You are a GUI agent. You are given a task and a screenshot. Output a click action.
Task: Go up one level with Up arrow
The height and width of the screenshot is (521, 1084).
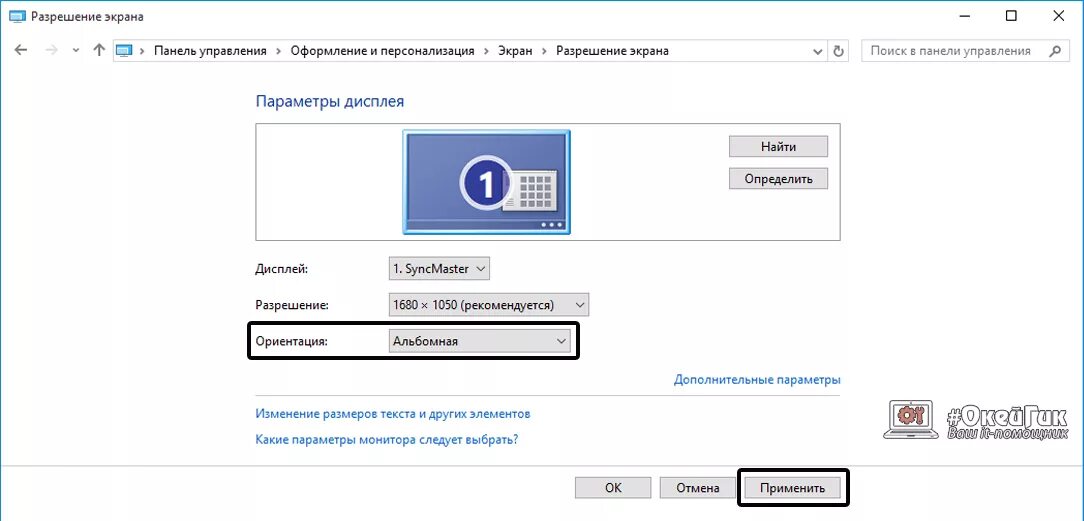[99, 50]
